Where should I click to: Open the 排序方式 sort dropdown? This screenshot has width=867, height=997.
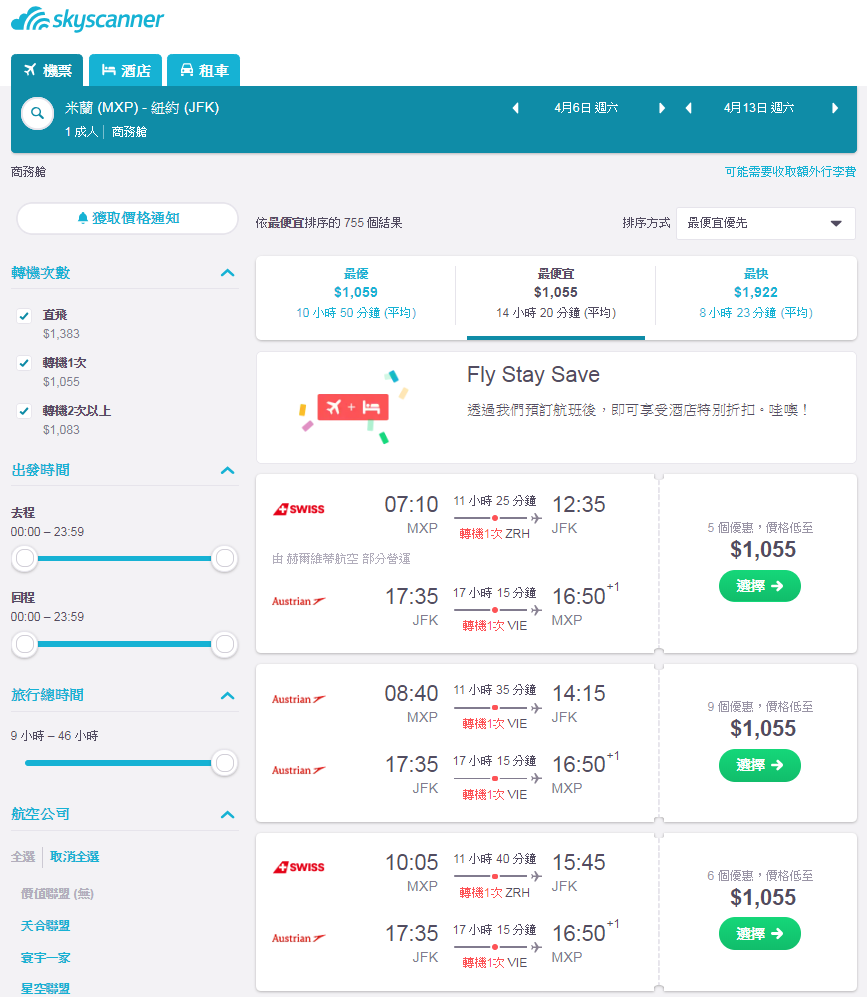pyautogui.click(x=765, y=223)
